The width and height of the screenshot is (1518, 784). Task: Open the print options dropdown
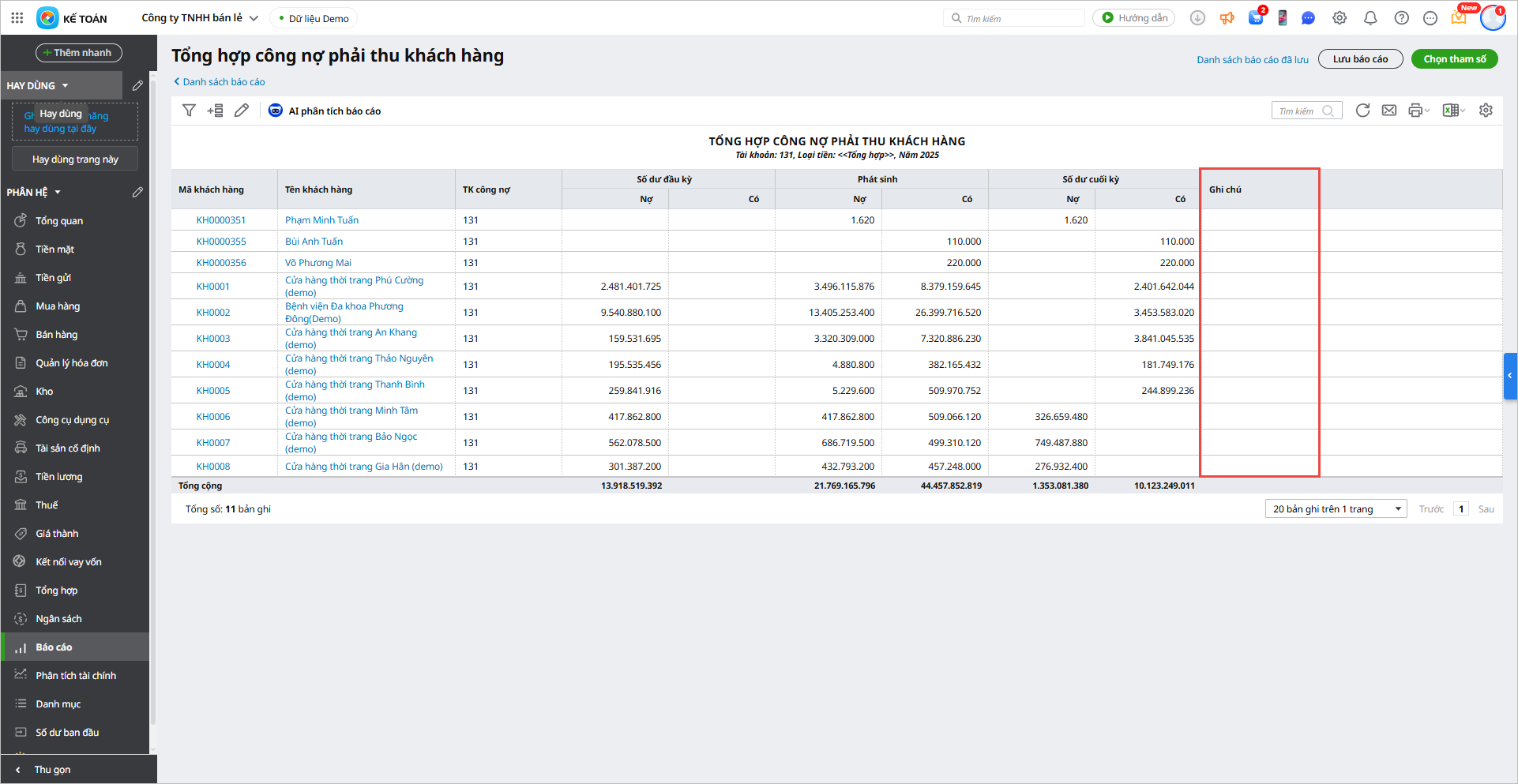click(x=1419, y=111)
